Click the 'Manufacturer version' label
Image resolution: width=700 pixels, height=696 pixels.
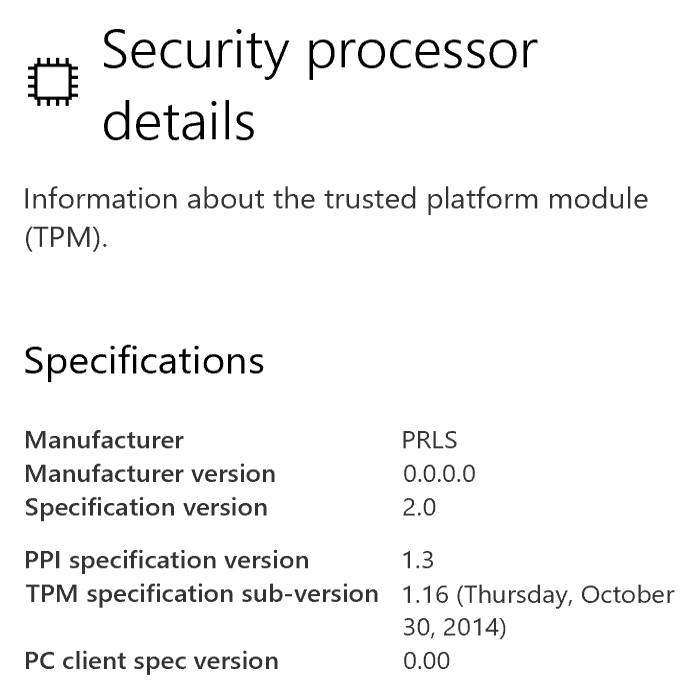(150, 473)
